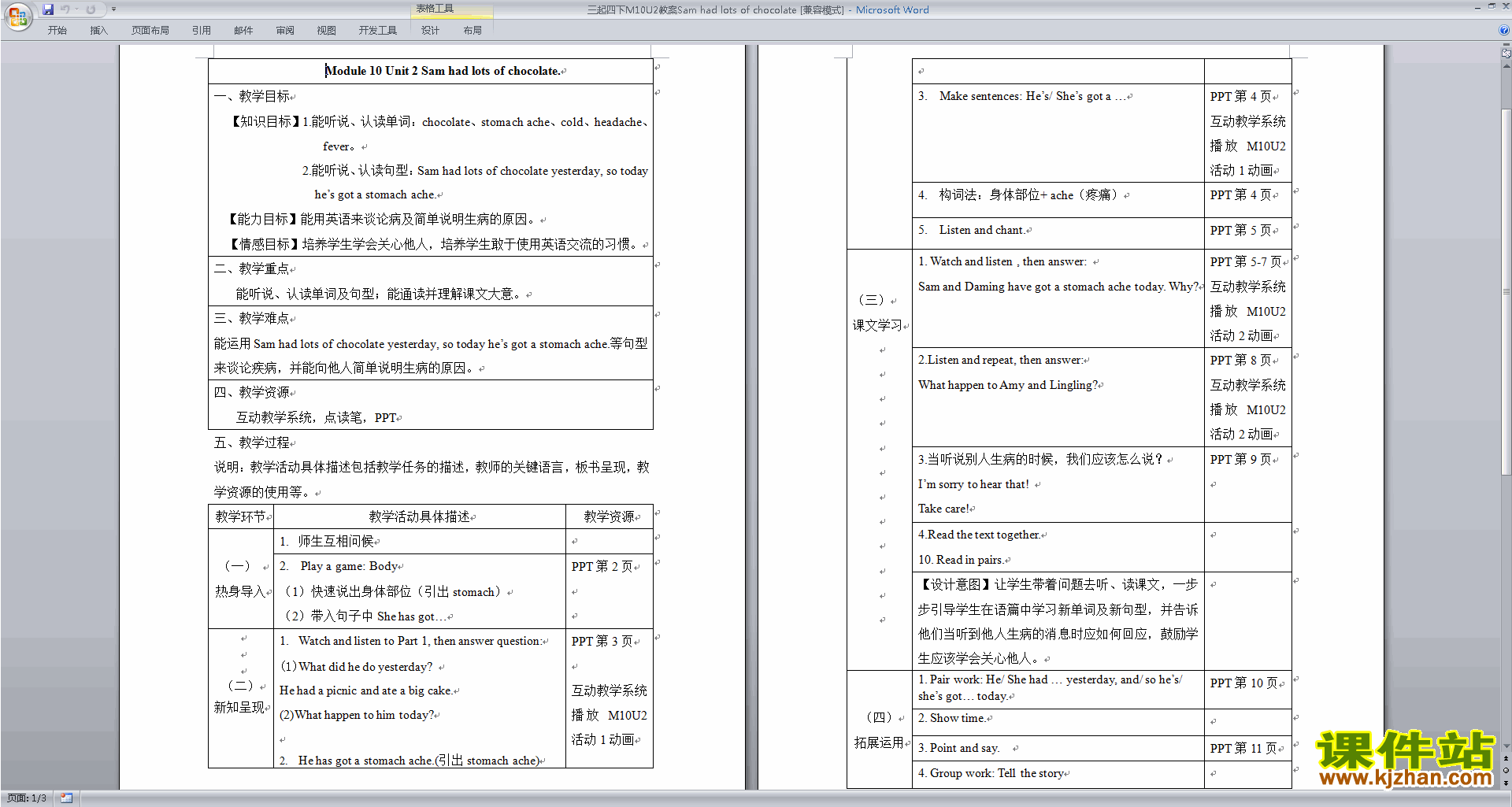Click the text 'He had a picnic and ate a big cake.'
The height and width of the screenshot is (807, 1512).
pos(366,690)
